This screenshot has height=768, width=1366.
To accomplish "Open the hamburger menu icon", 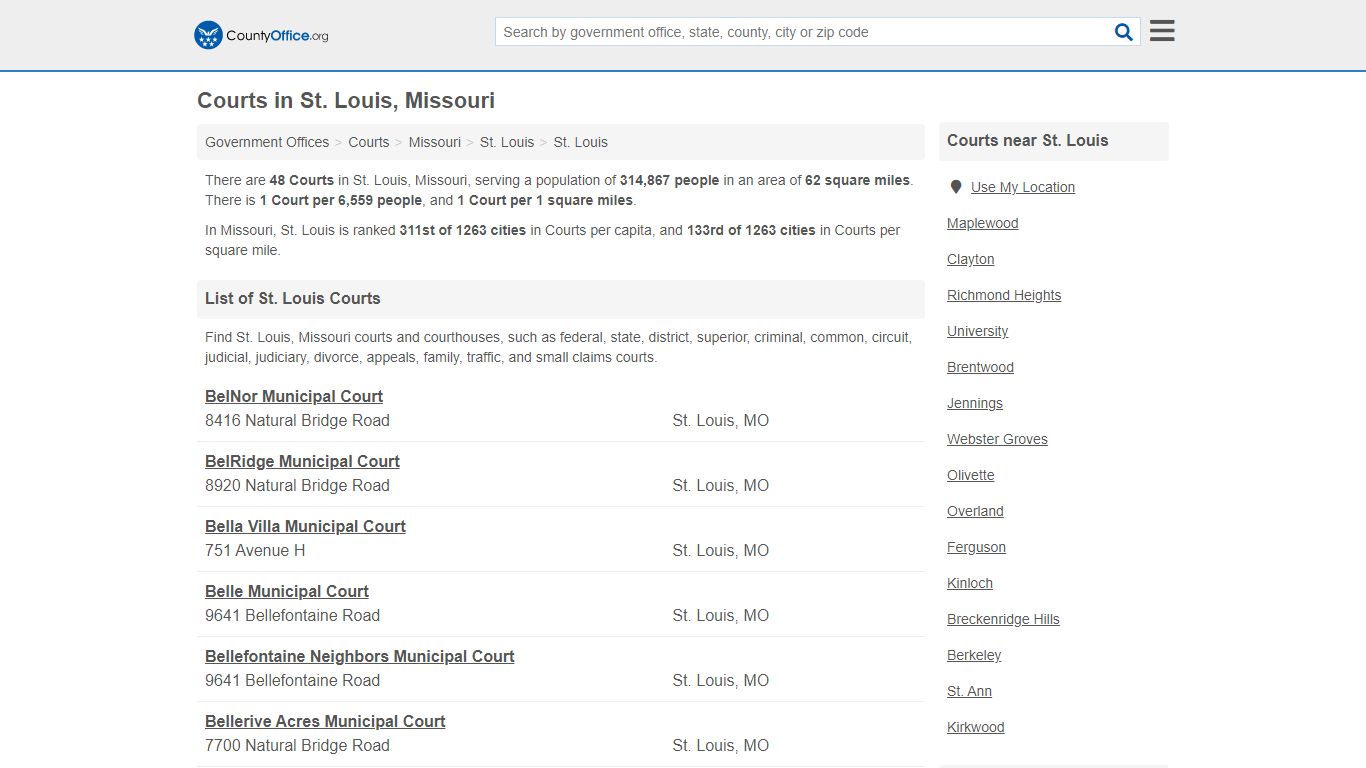I will pyautogui.click(x=1162, y=31).
